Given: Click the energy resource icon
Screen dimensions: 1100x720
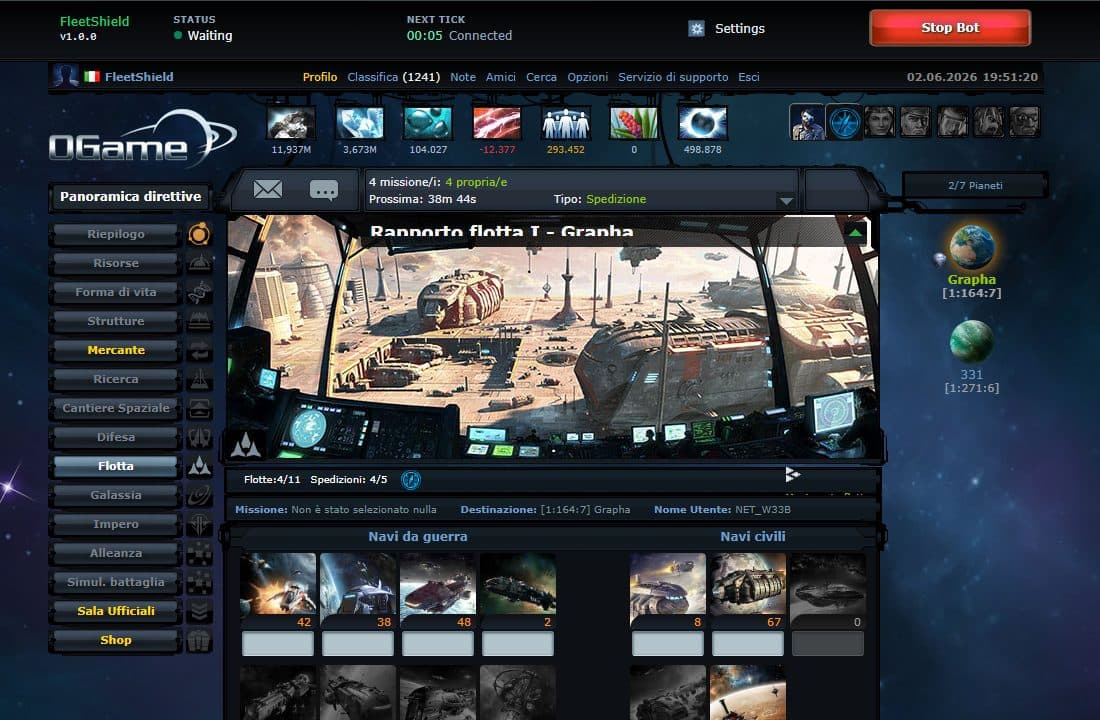Looking at the screenshot, I should (x=497, y=124).
